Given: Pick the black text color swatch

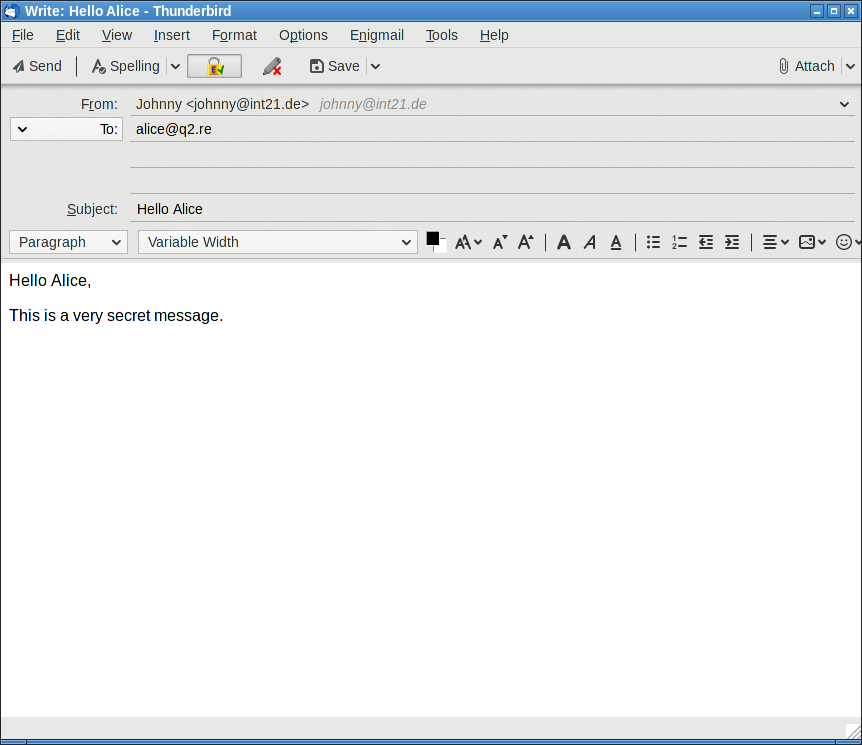Looking at the screenshot, I should click(433, 238).
